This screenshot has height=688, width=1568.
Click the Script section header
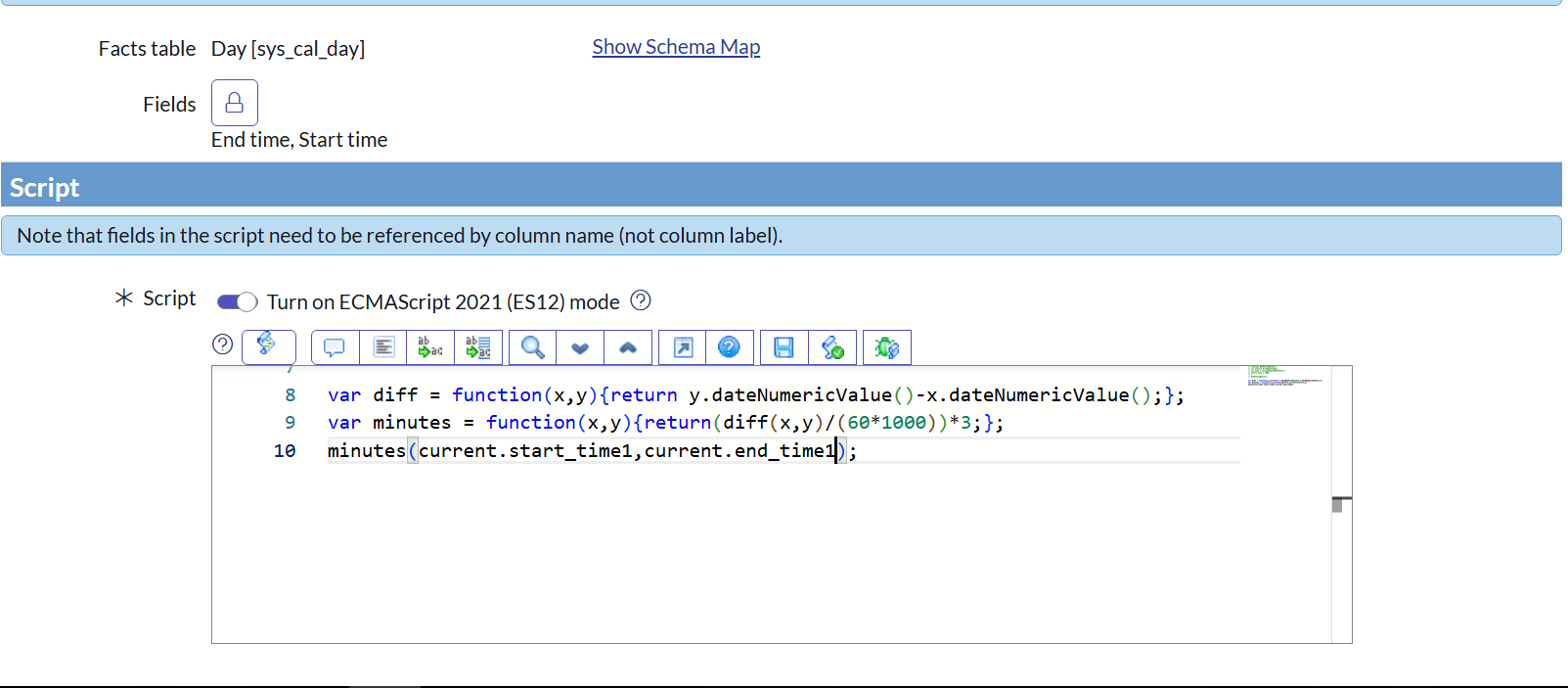(x=781, y=185)
